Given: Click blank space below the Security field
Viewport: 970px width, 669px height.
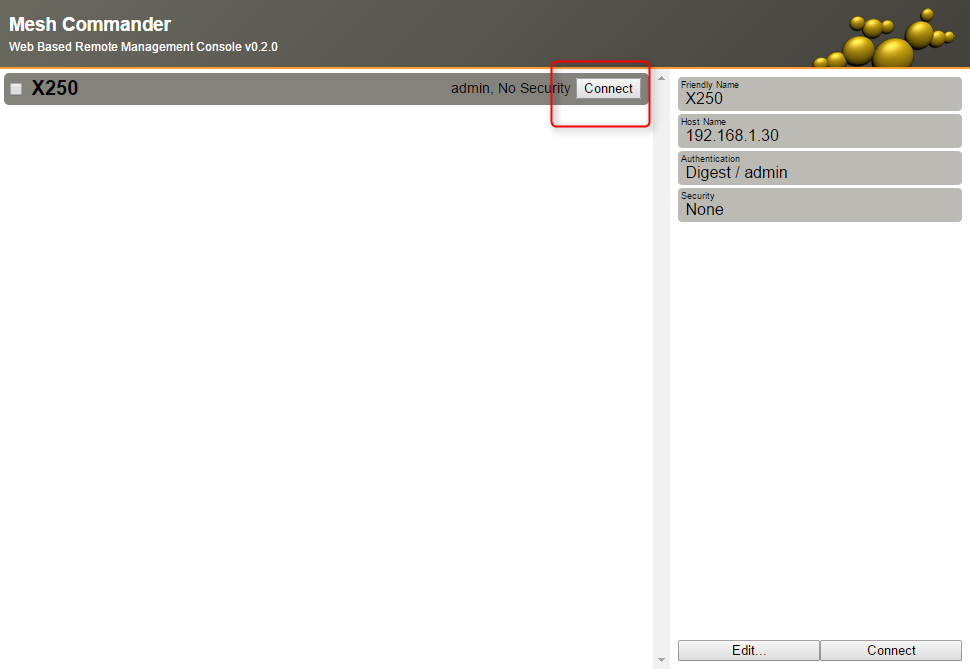Looking at the screenshot, I should point(819,420).
